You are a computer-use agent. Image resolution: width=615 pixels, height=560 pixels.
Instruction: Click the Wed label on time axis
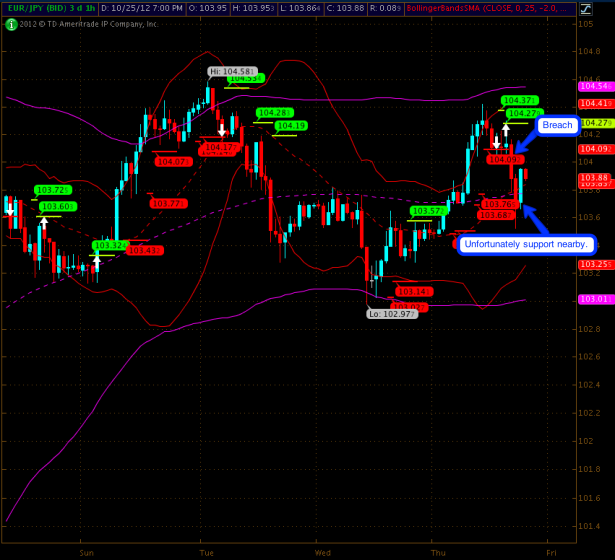coord(322,552)
